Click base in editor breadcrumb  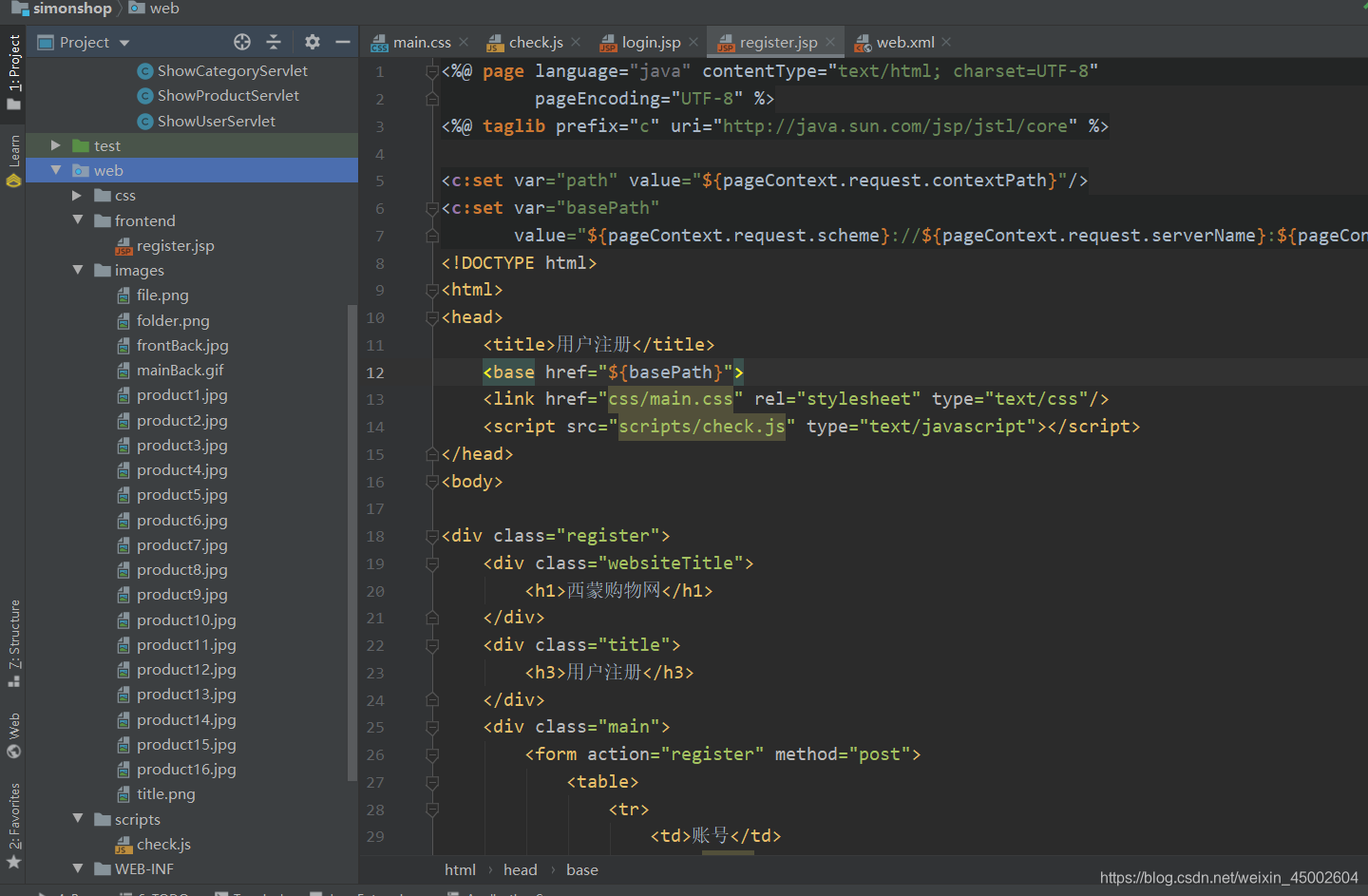582,869
